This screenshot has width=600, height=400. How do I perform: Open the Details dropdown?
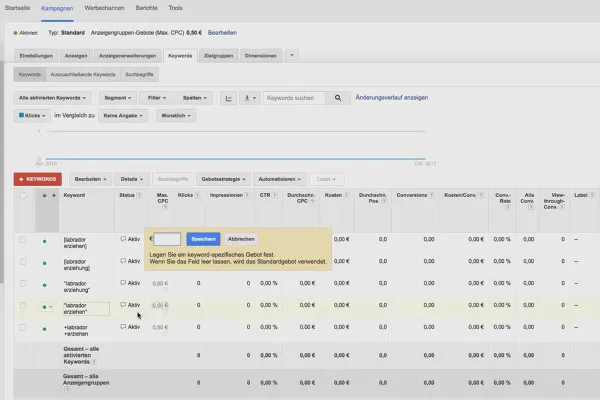pyautogui.click(x=132, y=179)
